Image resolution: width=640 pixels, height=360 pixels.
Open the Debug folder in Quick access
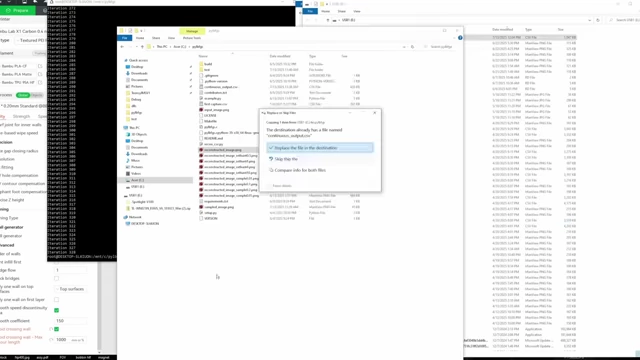click(x=136, y=100)
